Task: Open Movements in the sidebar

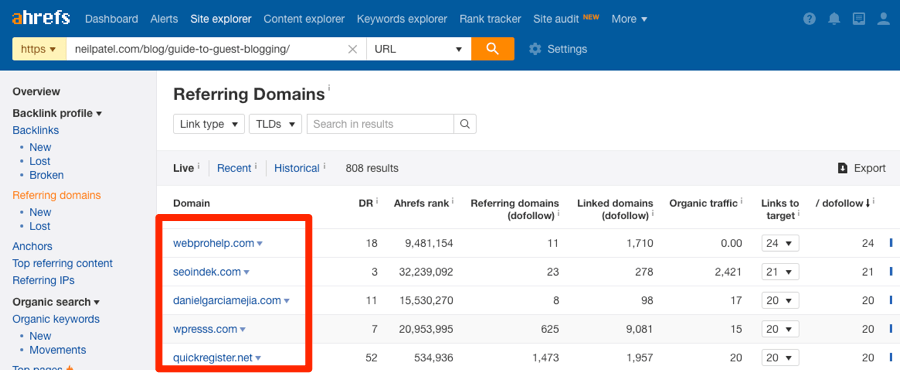Action: click(58, 350)
